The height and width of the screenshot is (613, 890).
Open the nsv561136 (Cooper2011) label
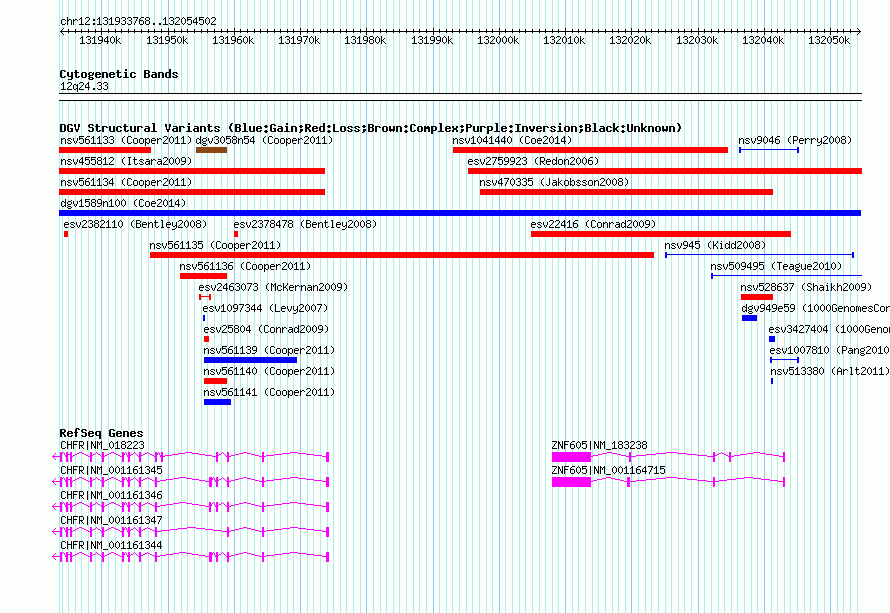245,266
